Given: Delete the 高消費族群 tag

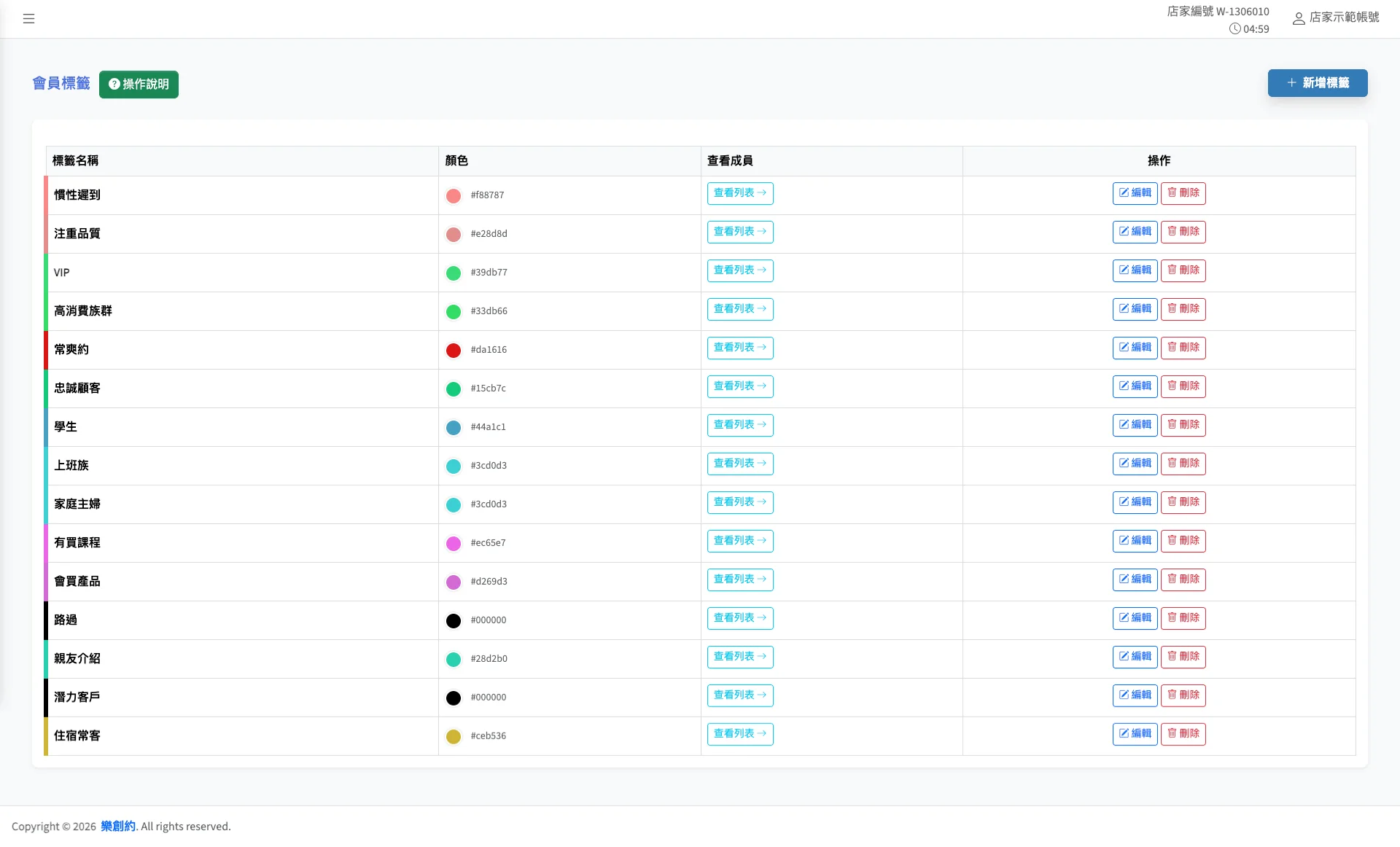Looking at the screenshot, I should pyautogui.click(x=1183, y=309).
